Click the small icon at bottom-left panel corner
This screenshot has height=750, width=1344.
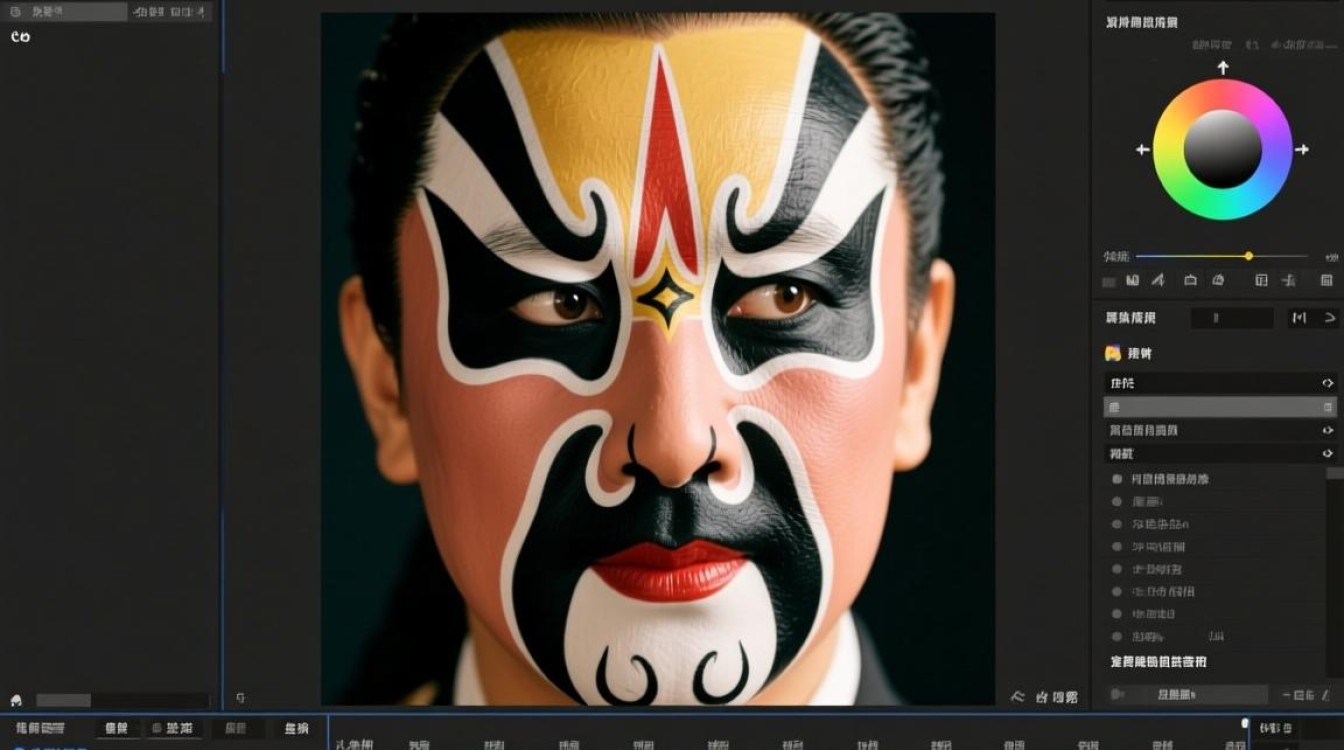(16, 700)
